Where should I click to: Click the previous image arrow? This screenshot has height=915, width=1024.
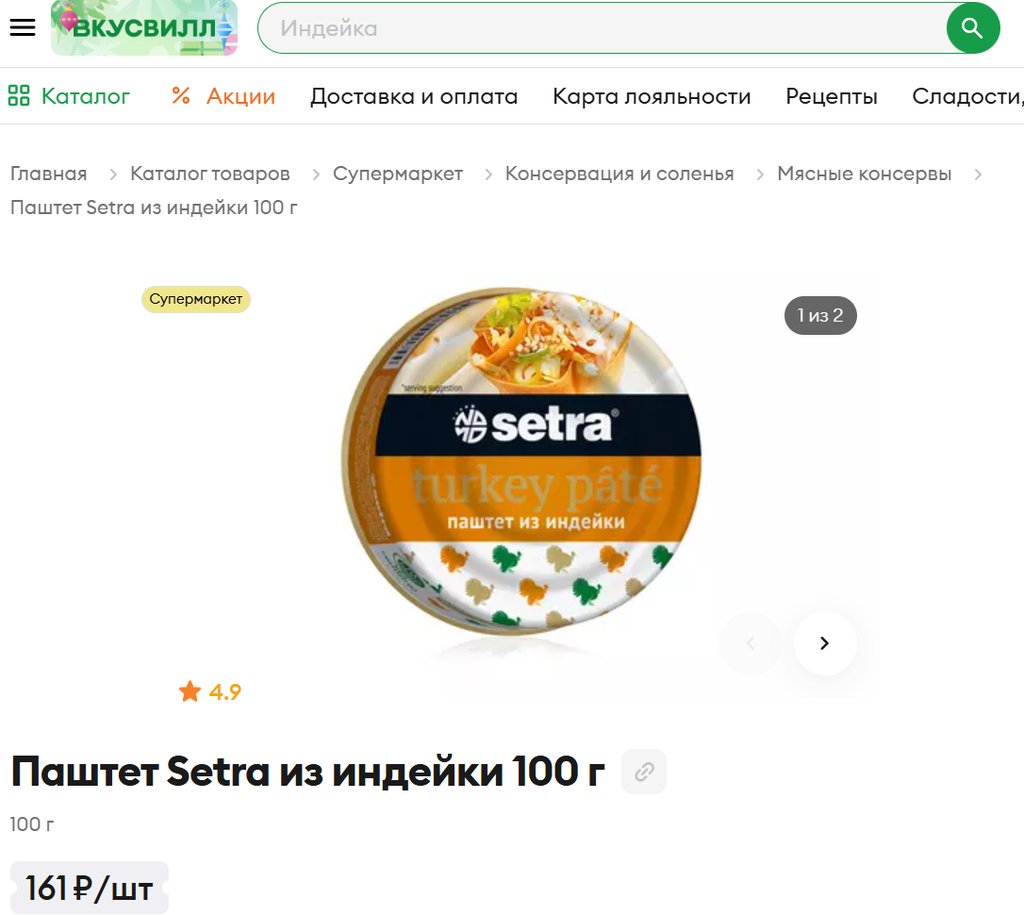750,643
